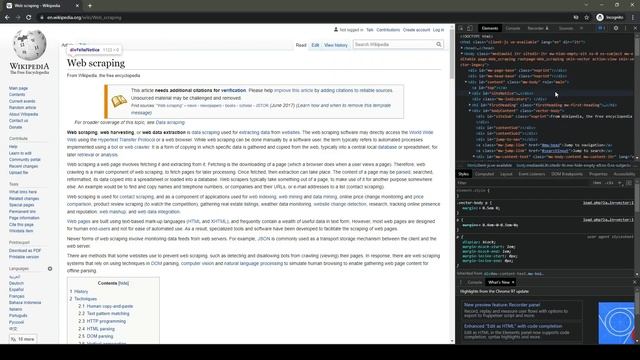
Task: Open language settings gear in sidebar
Action: pos(50,269)
